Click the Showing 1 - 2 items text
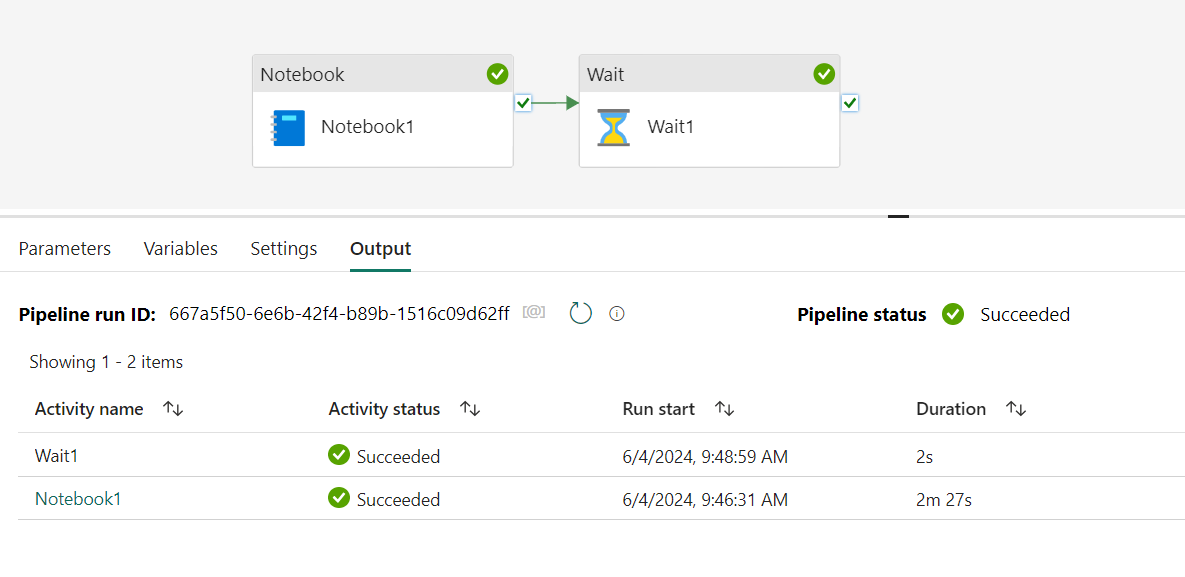The height and width of the screenshot is (577, 1185). (x=106, y=362)
